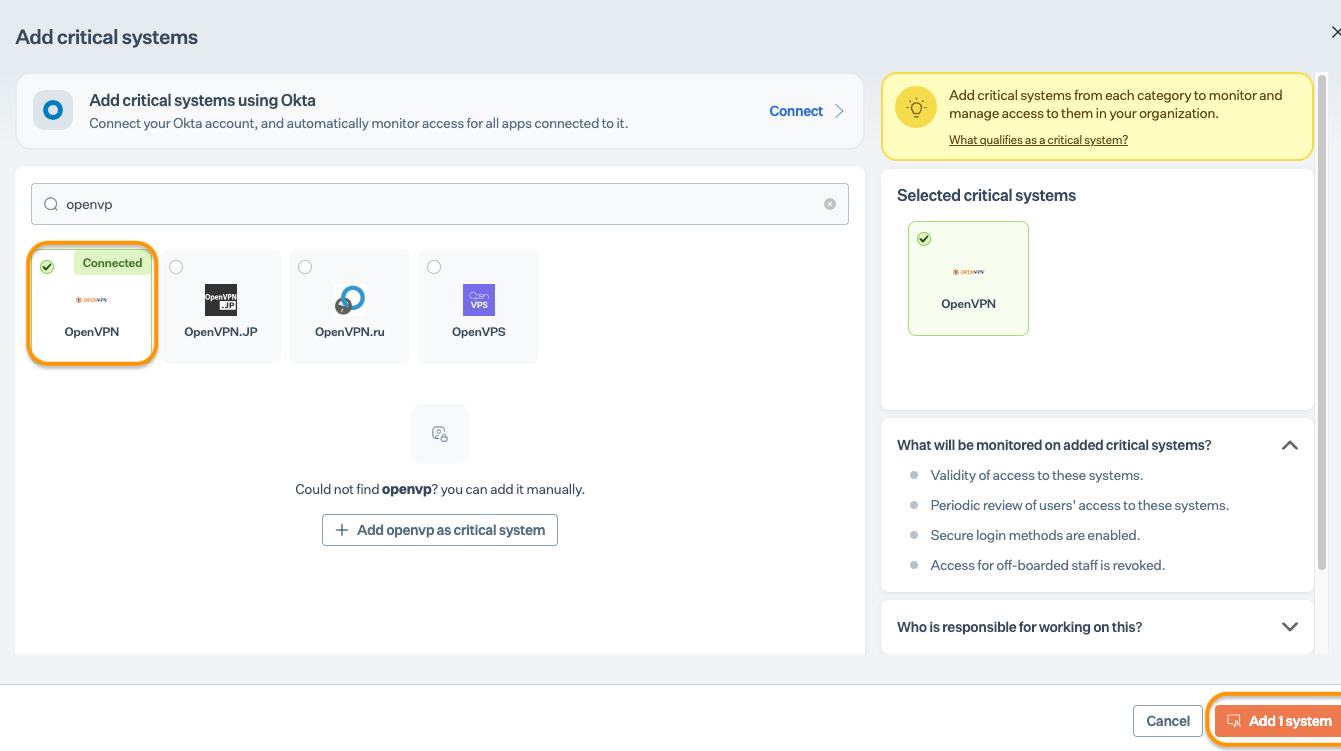
Task: Click the OpenVPN logo in search results
Action: 92,300
